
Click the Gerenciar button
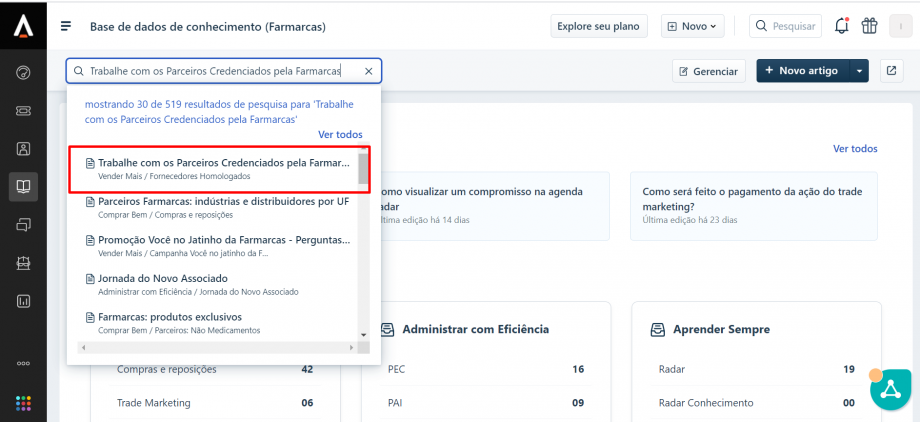coord(708,71)
